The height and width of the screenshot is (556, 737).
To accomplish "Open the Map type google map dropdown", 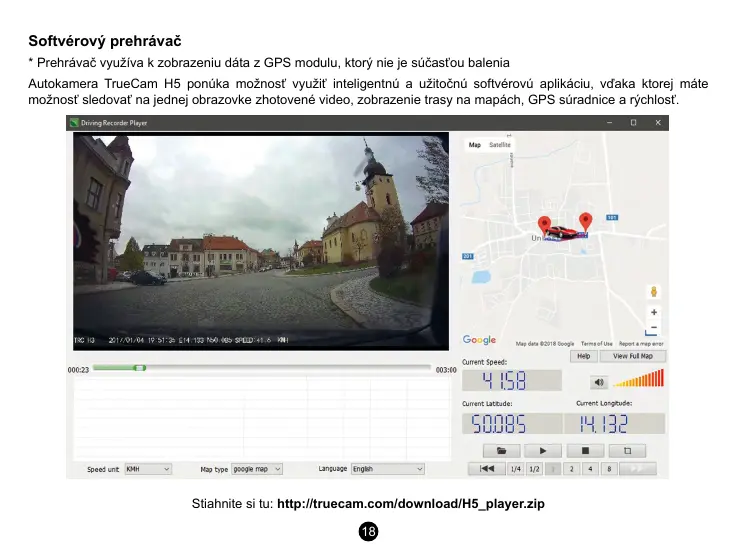I will pyautogui.click(x=257, y=469).
